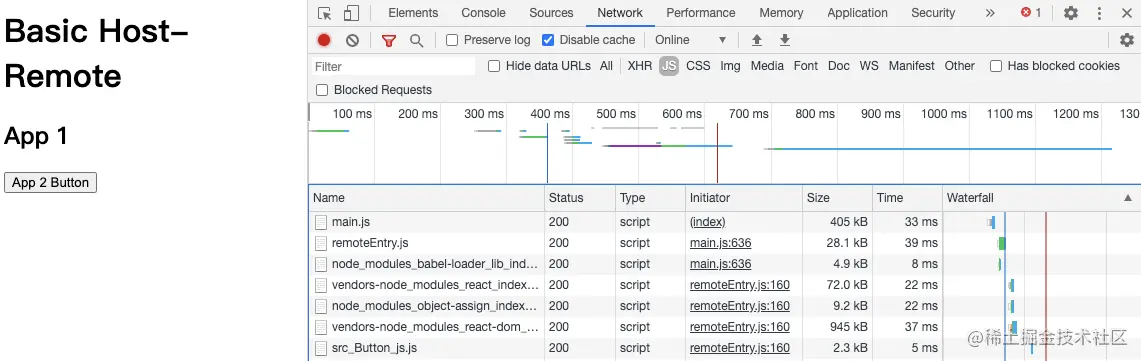Clear the network log

(352, 40)
